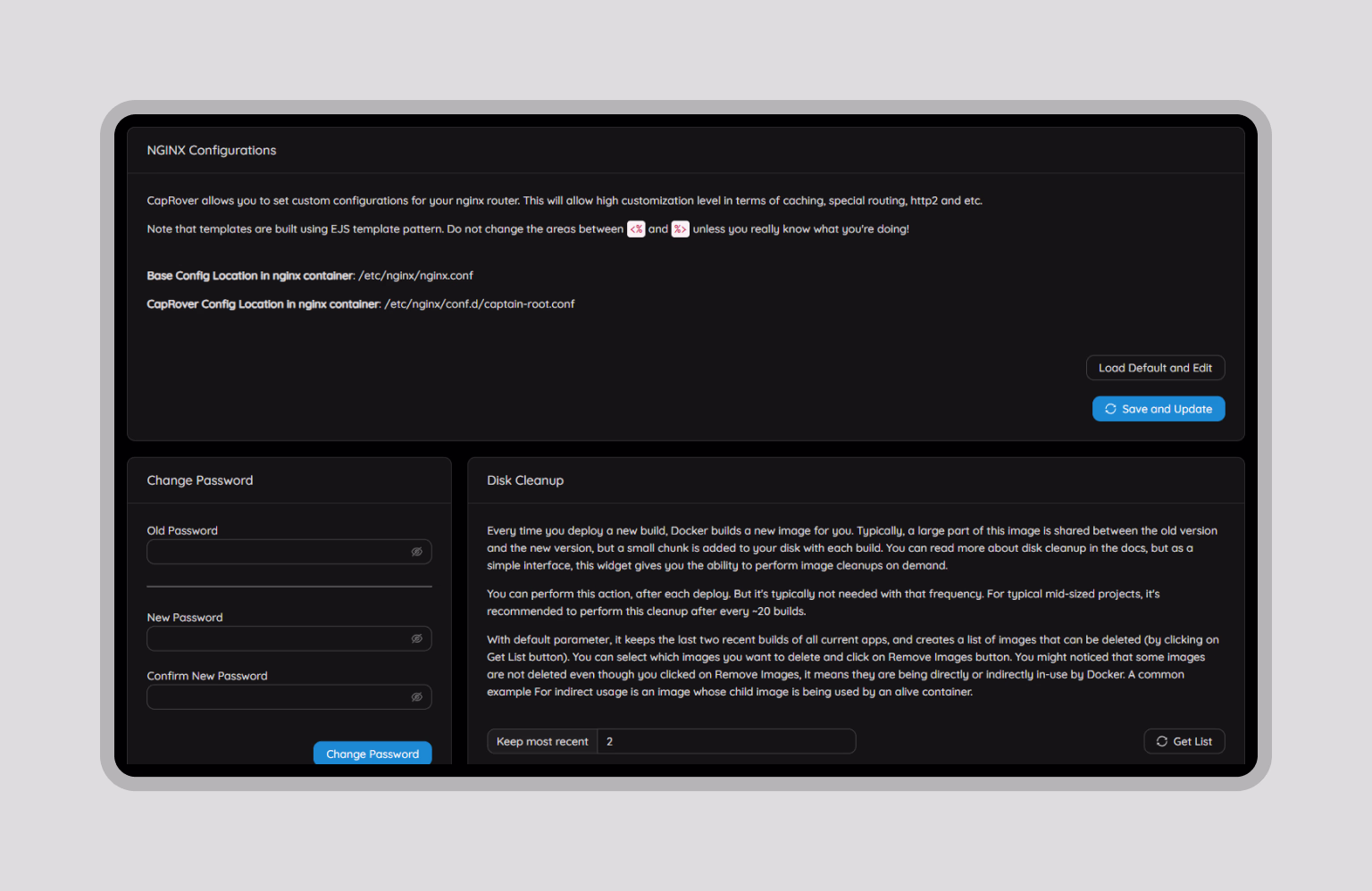
Task: Click the Disk Cleanup heading
Action: [525, 480]
